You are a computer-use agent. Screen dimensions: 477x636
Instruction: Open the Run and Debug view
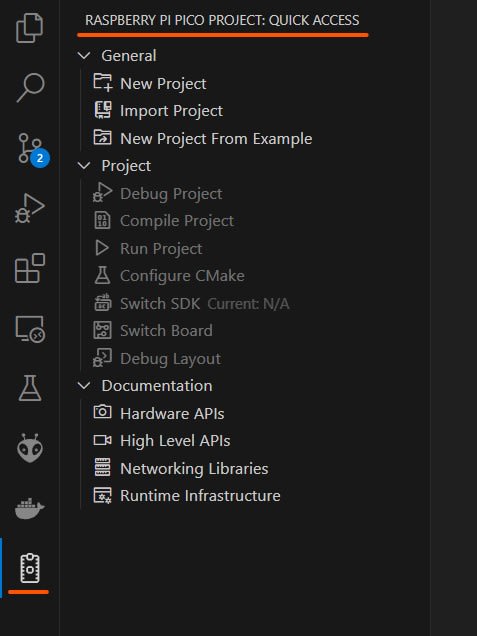pyautogui.click(x=30, y=208)
